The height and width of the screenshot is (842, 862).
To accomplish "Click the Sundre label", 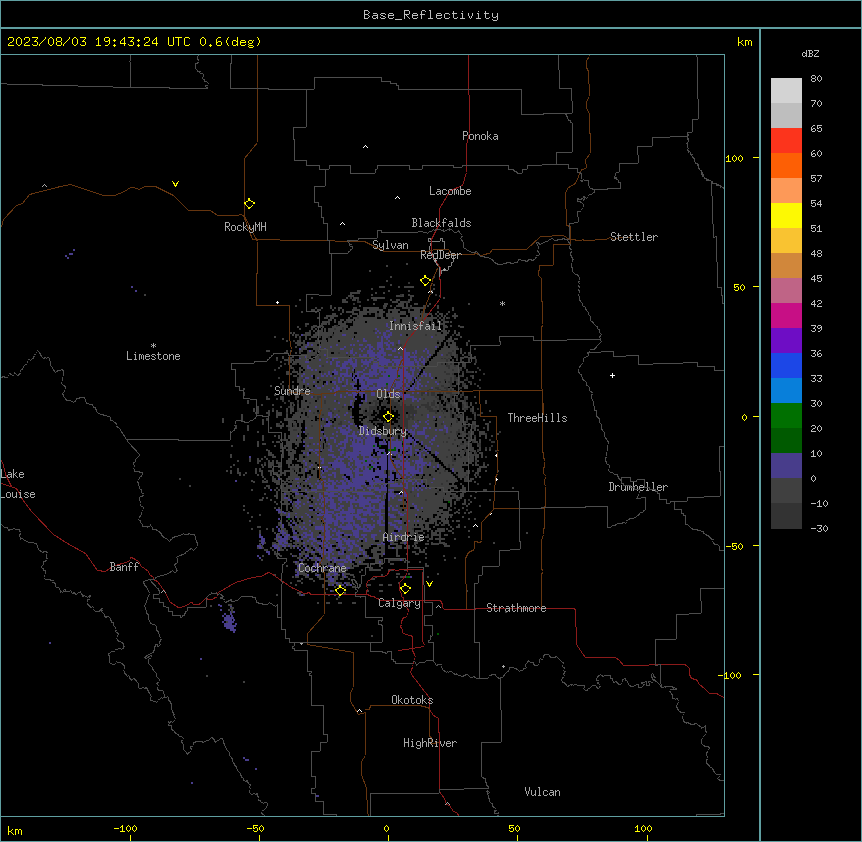I will 292,391.
